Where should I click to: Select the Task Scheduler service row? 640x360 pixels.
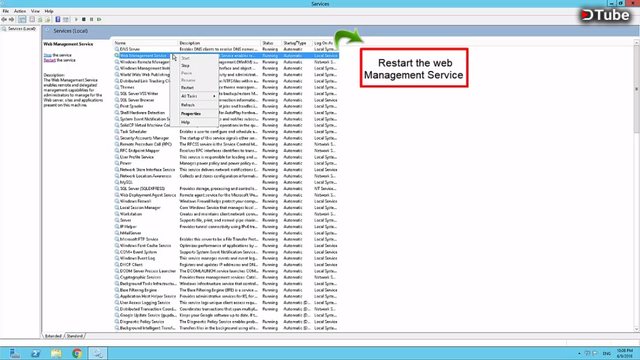point(226,131)
